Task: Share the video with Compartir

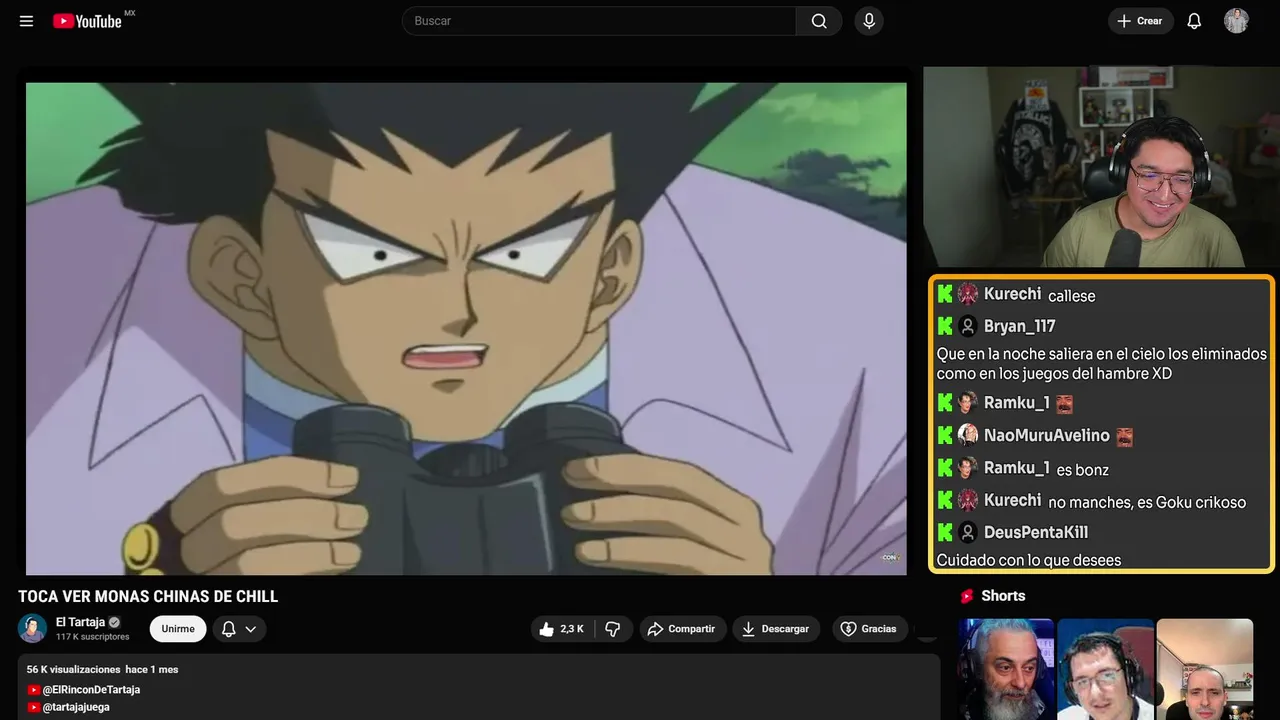Action: pyautogui.click(x=683, y=629)
